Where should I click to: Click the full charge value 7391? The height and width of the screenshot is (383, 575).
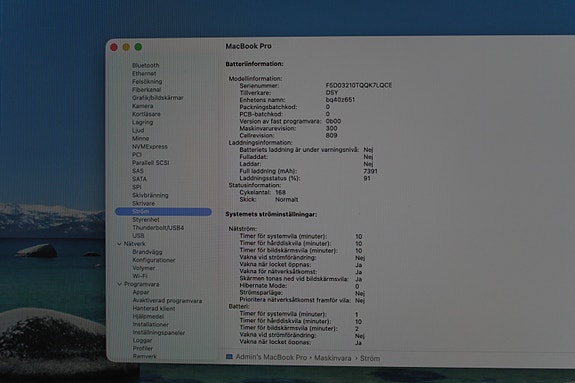(370, 171)
